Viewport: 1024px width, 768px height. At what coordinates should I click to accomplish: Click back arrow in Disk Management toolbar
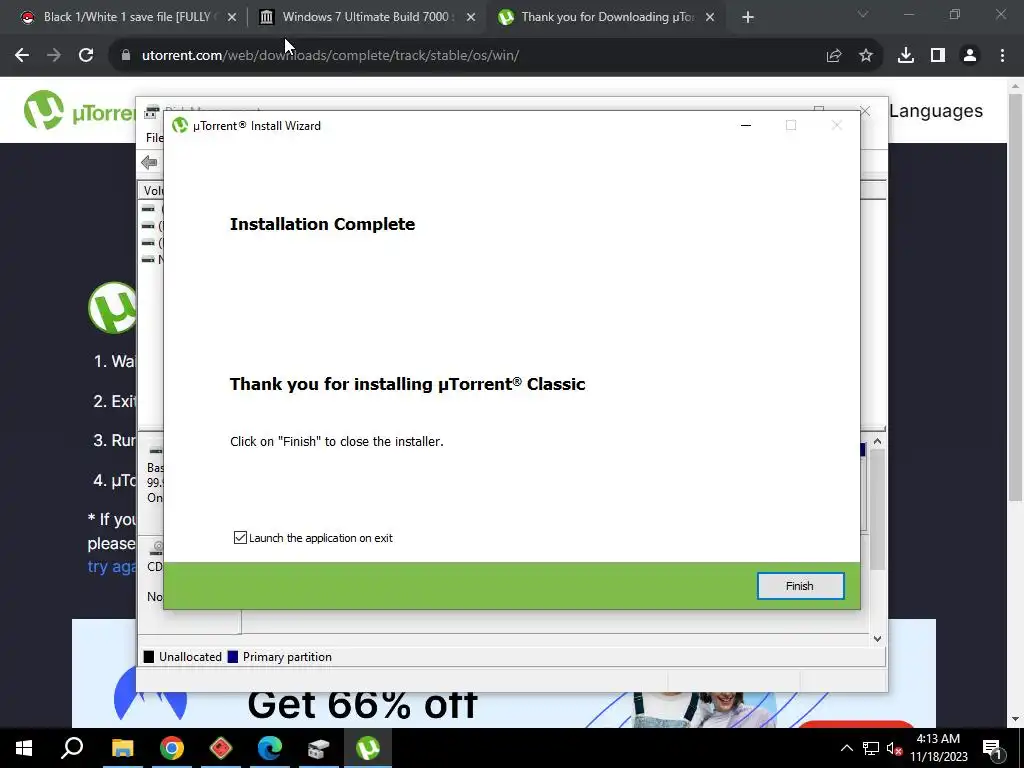[x=150, y=163]
